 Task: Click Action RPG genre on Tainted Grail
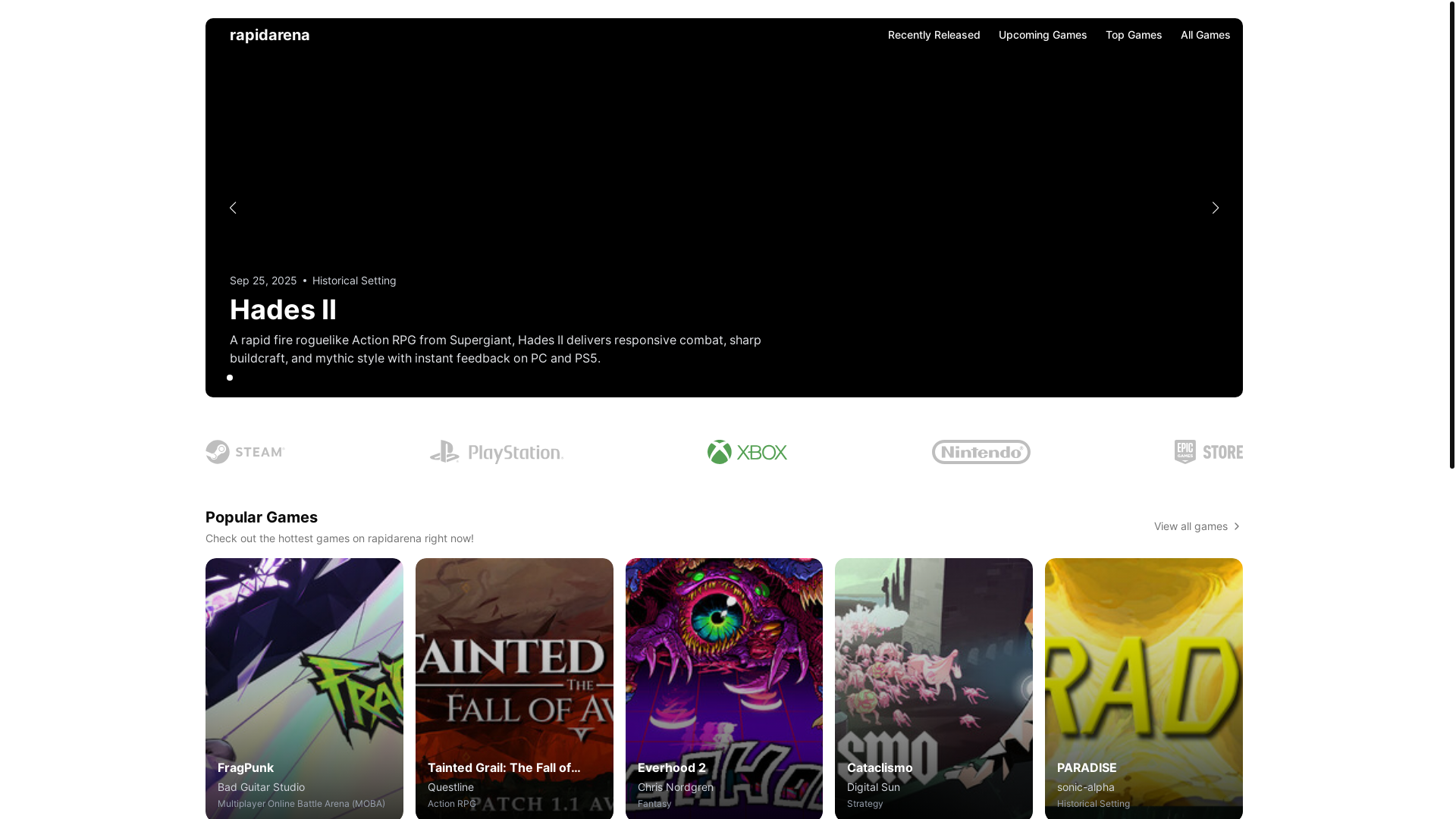click(x=451, y=804)
